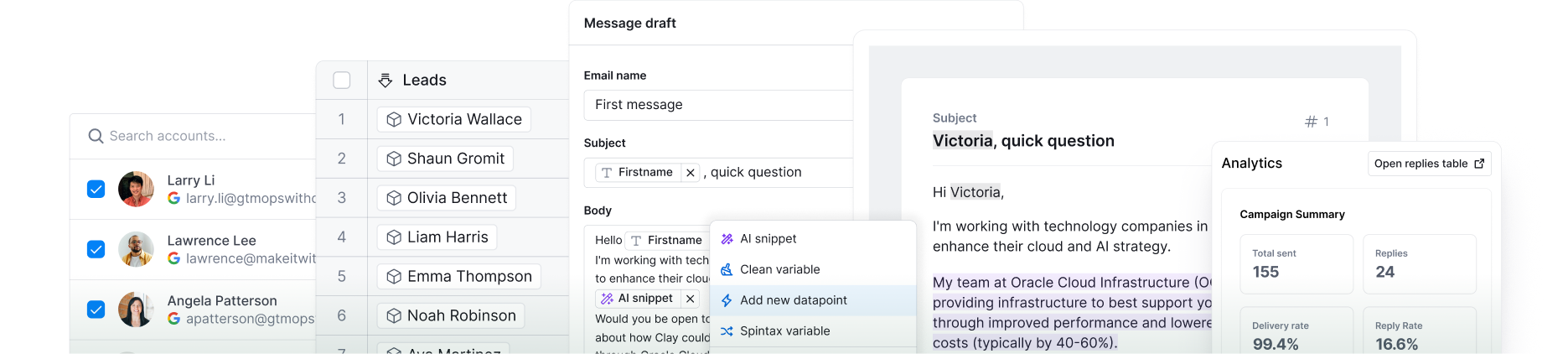Remove the AI snippet tag from Body
The image size is (1568, 354).
click(690, 299)
